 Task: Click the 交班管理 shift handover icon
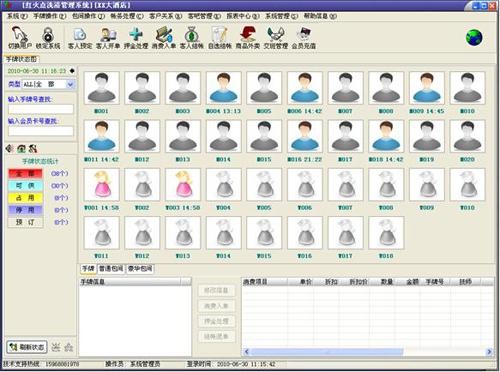[x=276, y=37]
